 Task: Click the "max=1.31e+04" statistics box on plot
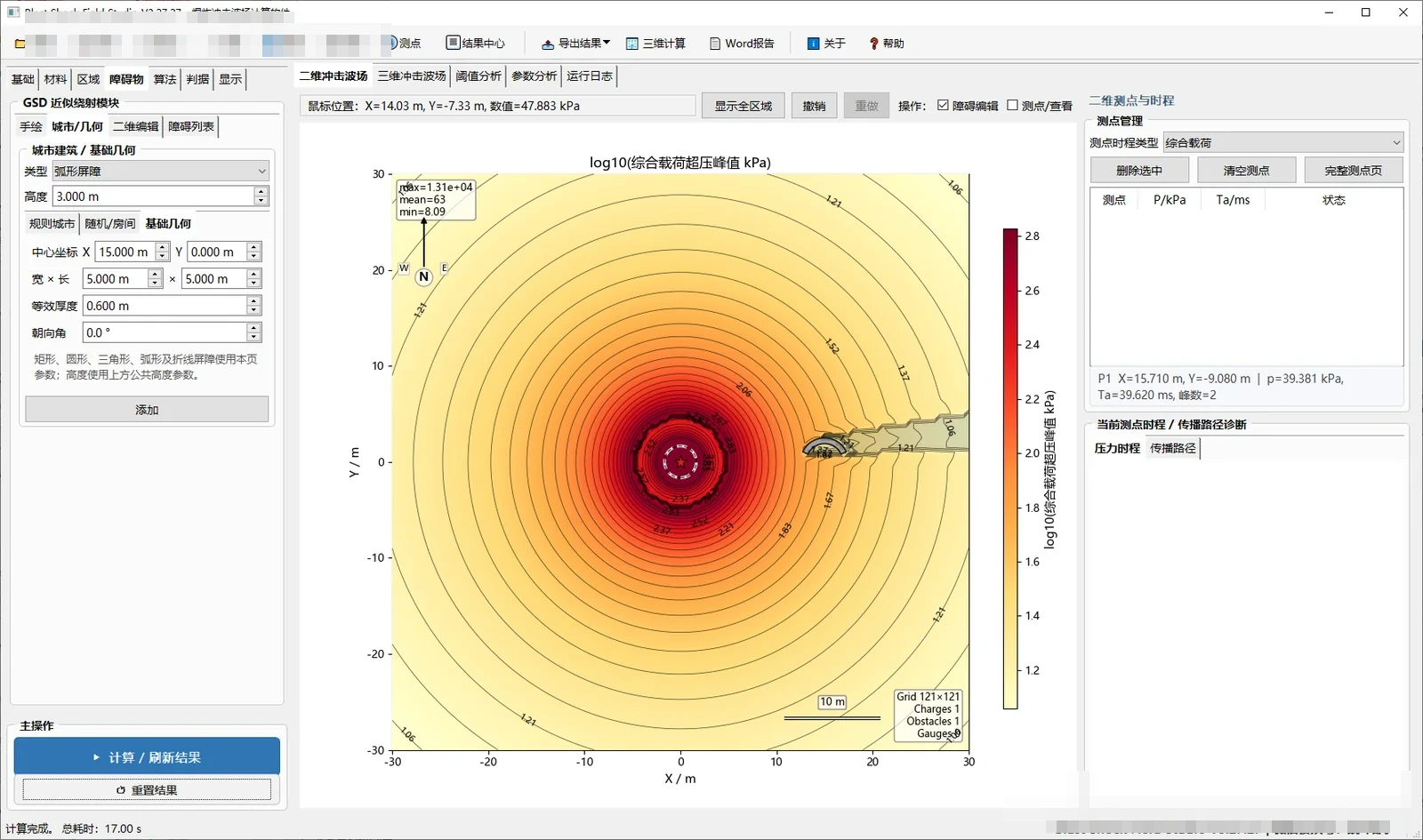pyautogui.click(x=436, y=200)
